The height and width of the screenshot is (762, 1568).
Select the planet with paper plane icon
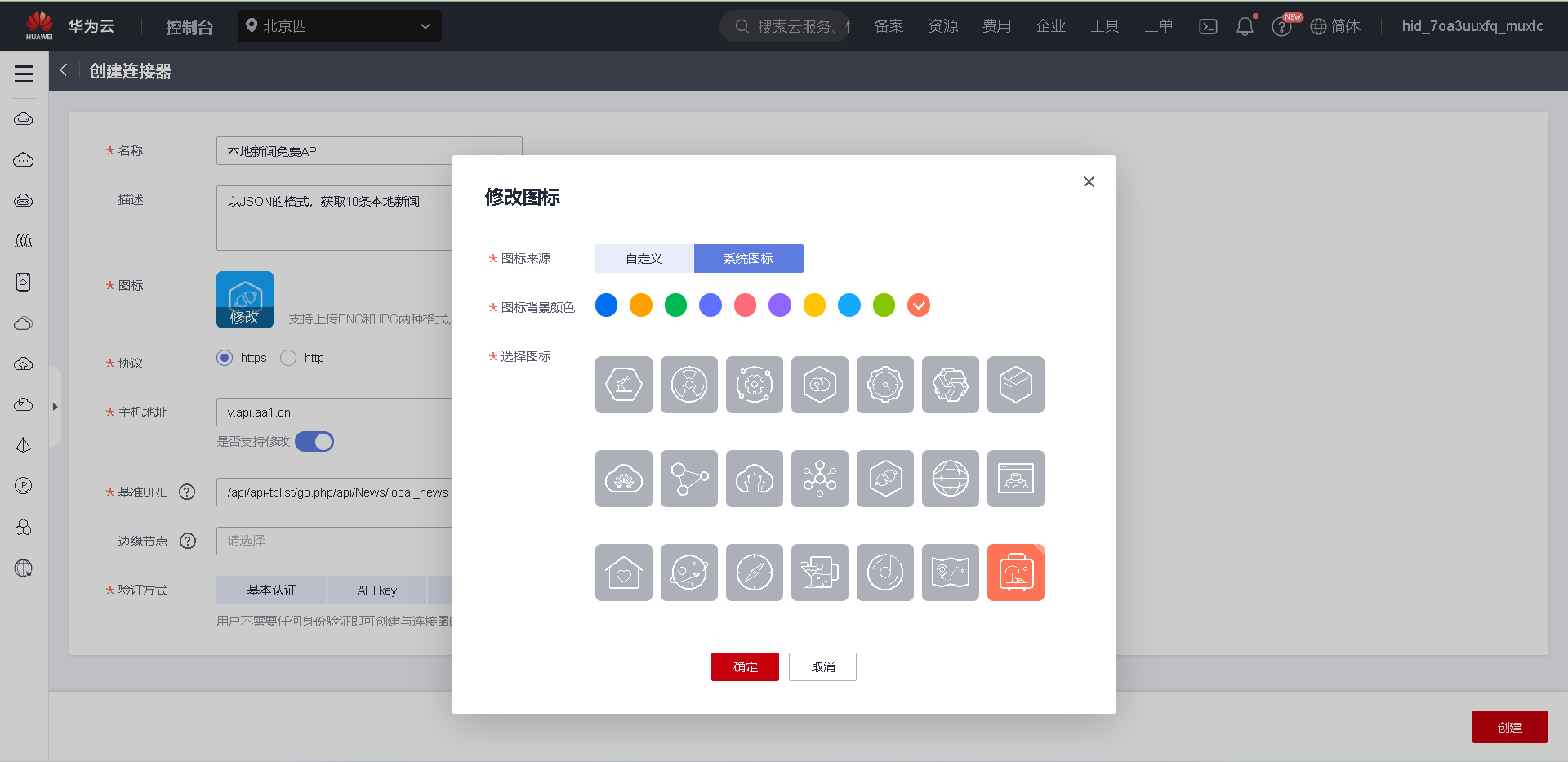(x=689, y=573)
